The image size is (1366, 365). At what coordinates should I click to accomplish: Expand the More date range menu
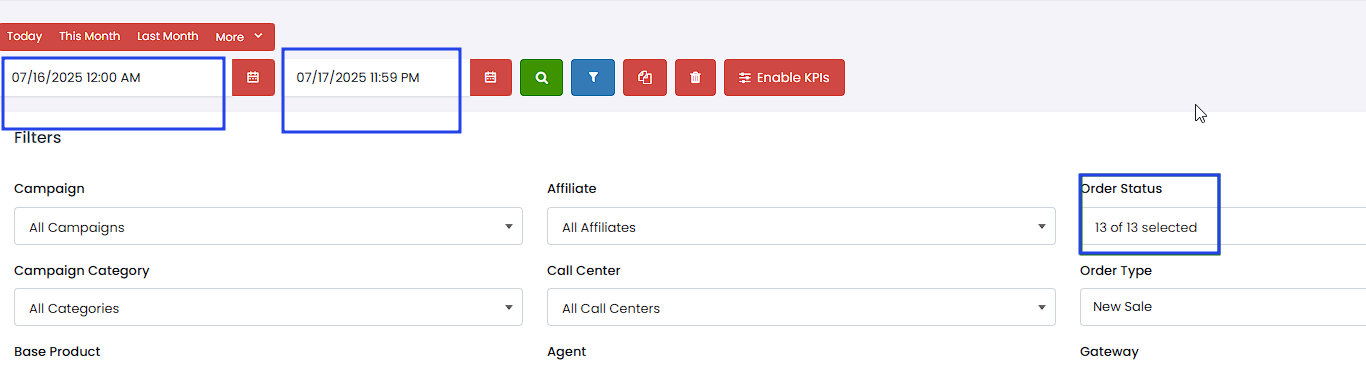click(x=240, y=36)
